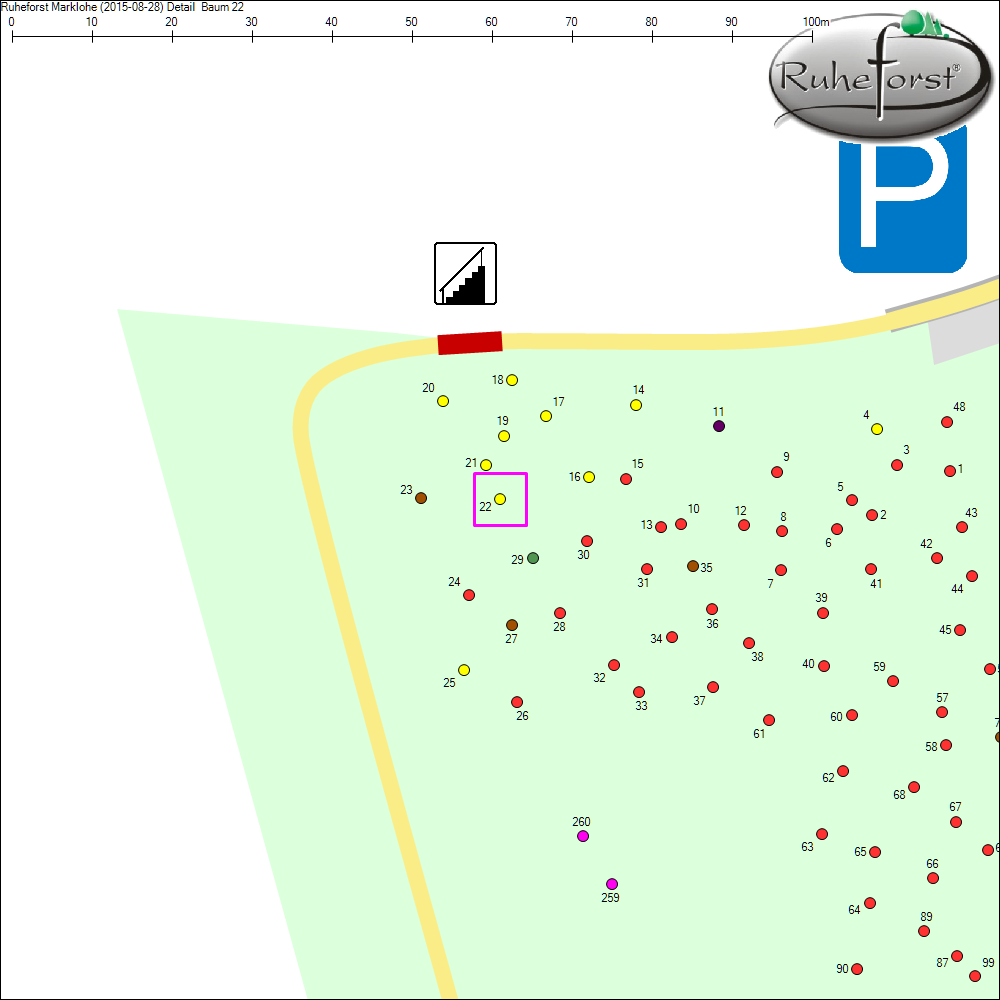Select the red dot of tree 48
Viewport: 1000px width, 1000px height.
[x=947, y=422]
